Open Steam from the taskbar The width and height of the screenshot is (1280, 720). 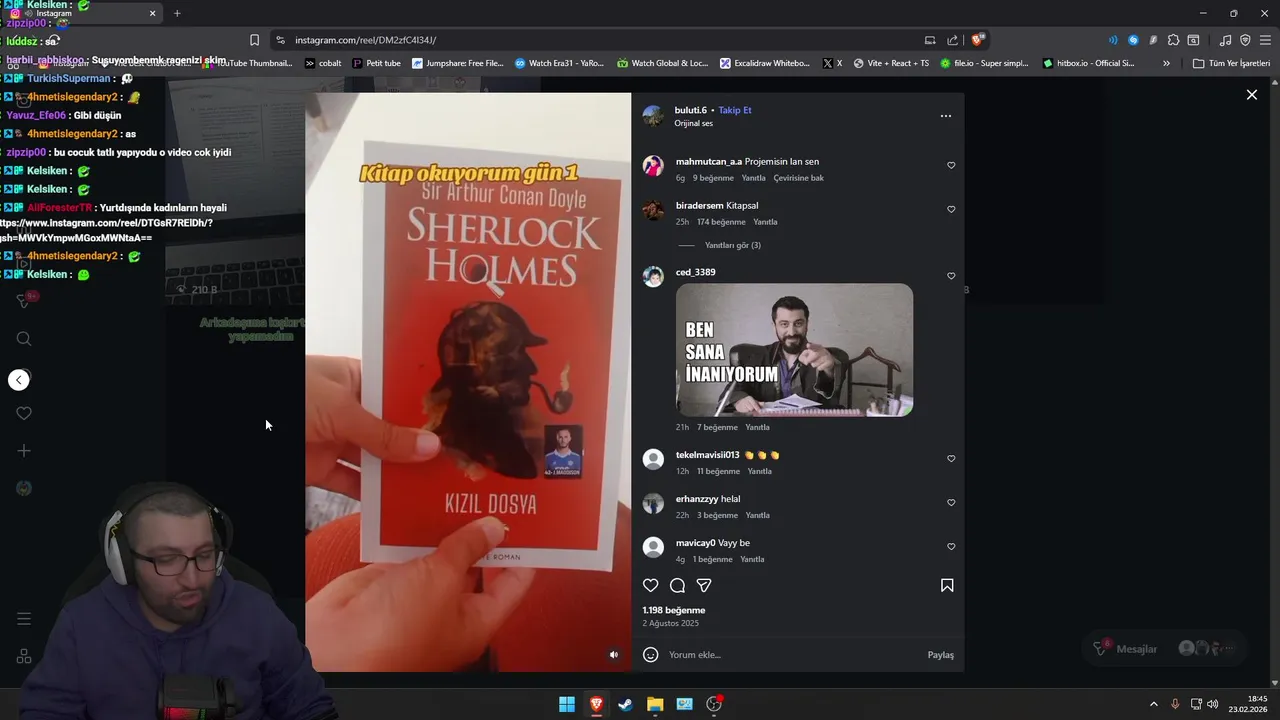click(625, 704)
